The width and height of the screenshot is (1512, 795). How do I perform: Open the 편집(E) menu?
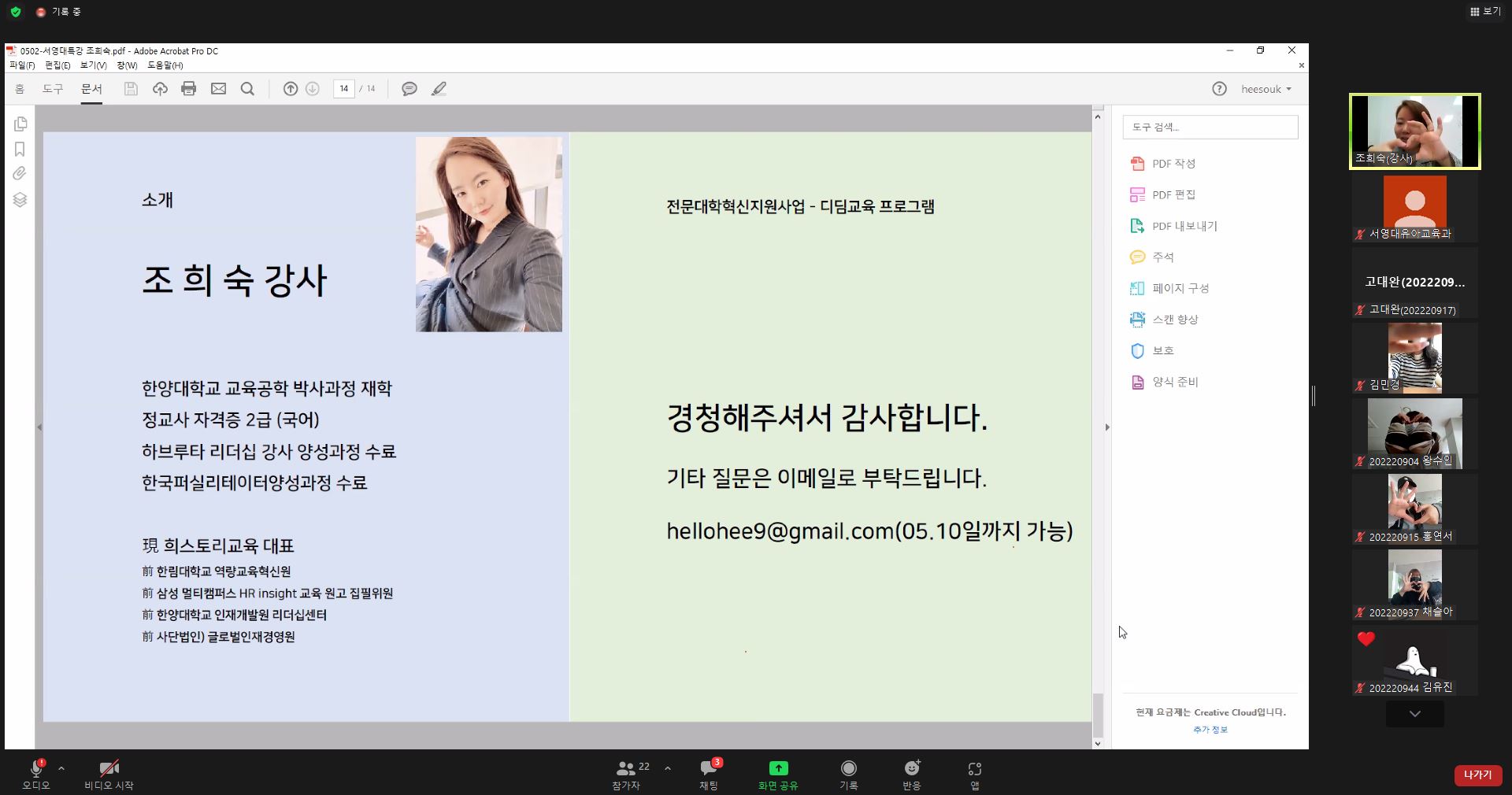57,65
